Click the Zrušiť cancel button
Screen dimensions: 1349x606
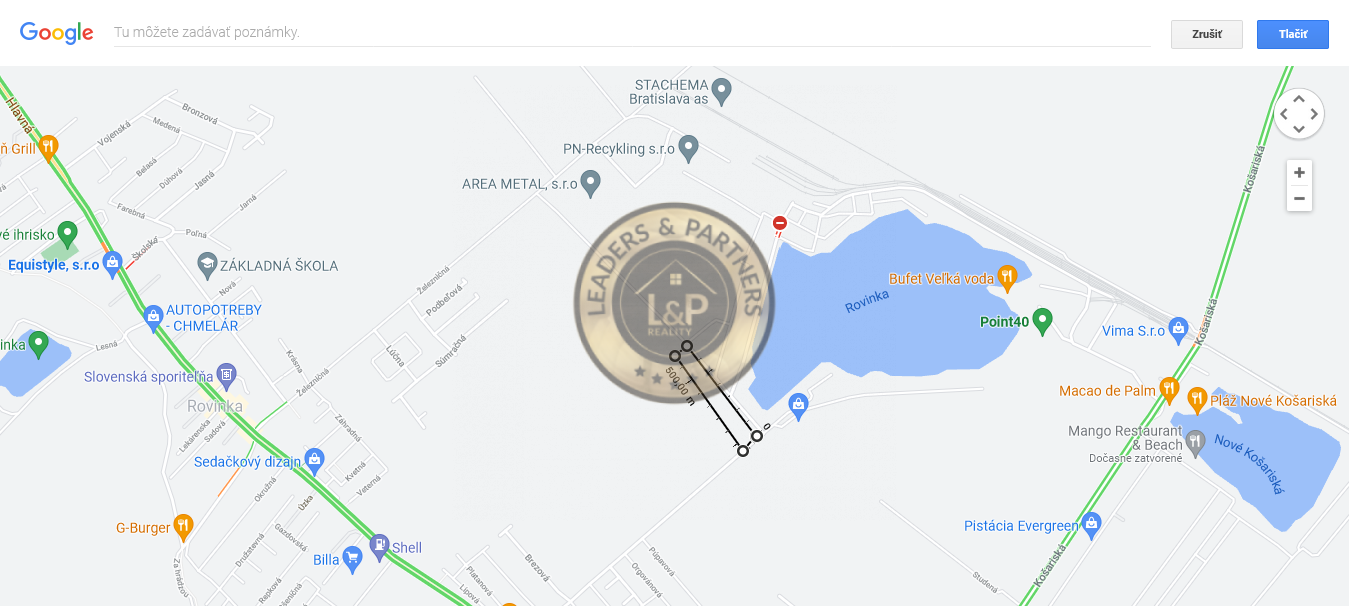click(1207, 34)
